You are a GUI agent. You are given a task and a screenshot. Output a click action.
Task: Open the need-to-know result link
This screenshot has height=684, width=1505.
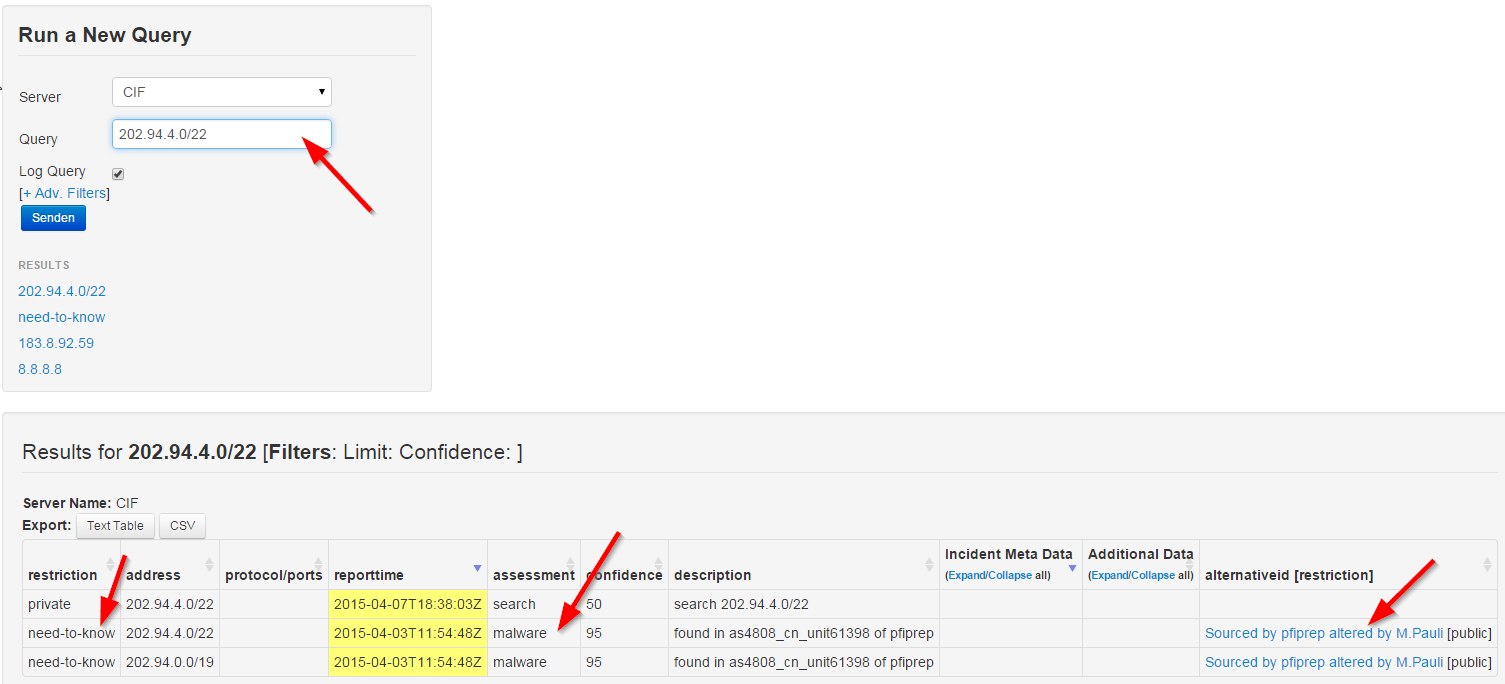(61, 317)
